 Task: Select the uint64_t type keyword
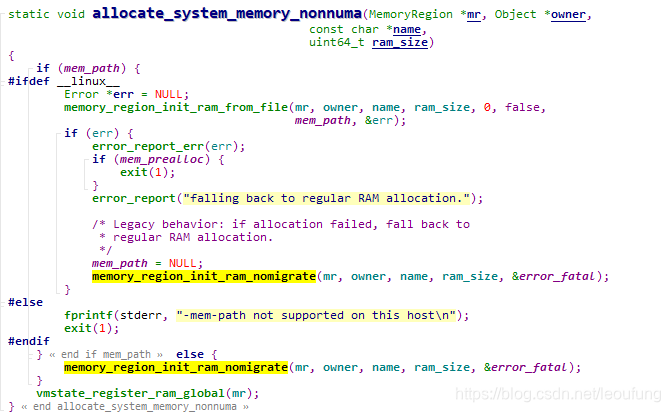[337, 42]
